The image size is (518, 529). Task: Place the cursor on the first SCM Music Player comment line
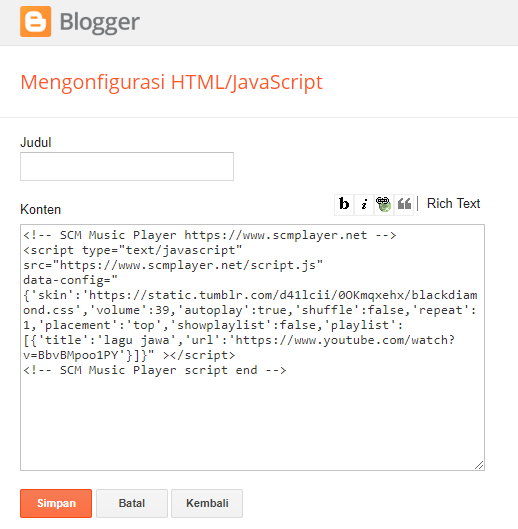pos(210,235)
